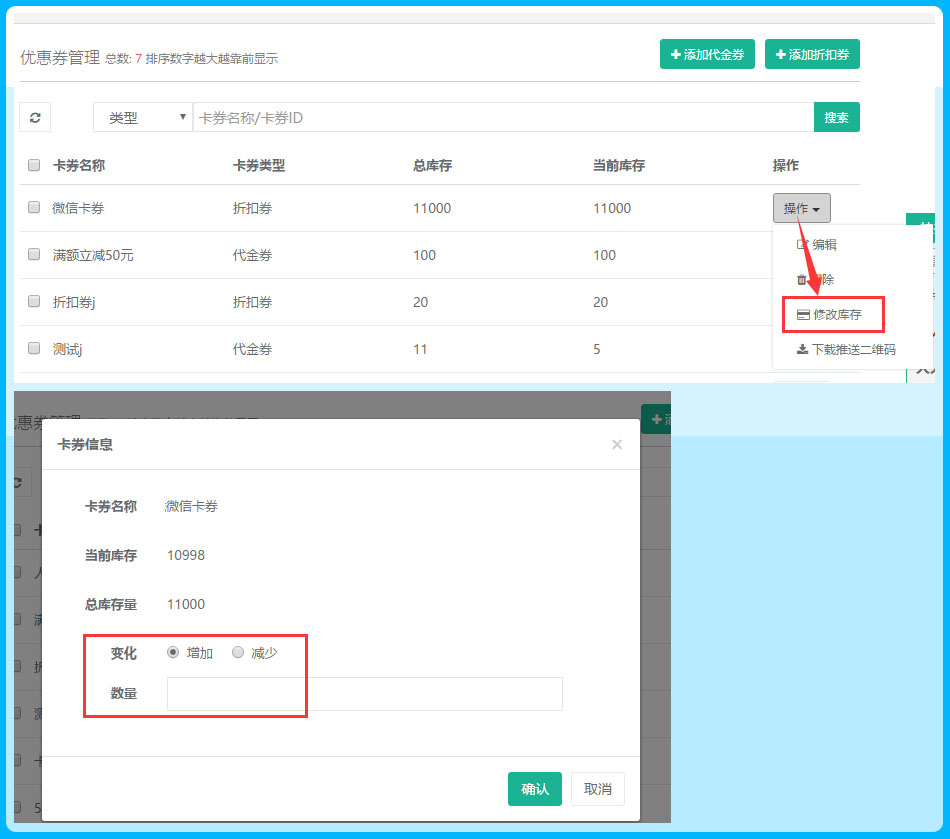This screenshot has width=950, height=839.
Task: Choose 下载推送二维码 from the action menu
Action: [x=853, y=350]
